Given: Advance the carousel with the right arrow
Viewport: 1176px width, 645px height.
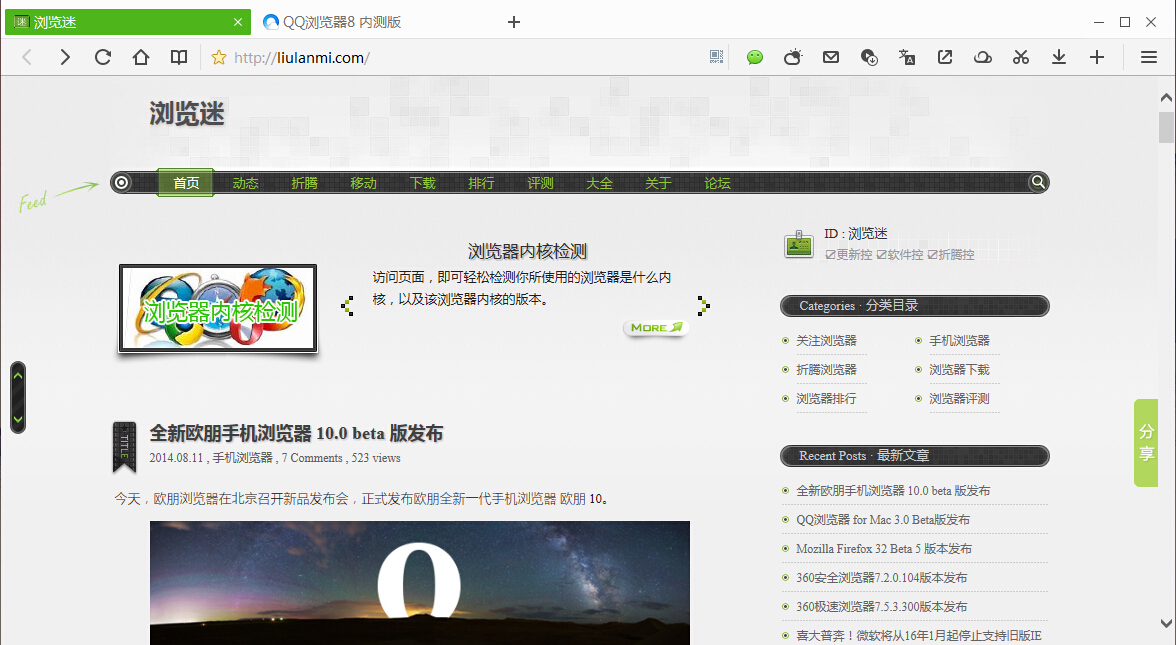Looking at the screenshot, I should click(x=704, y=305).
